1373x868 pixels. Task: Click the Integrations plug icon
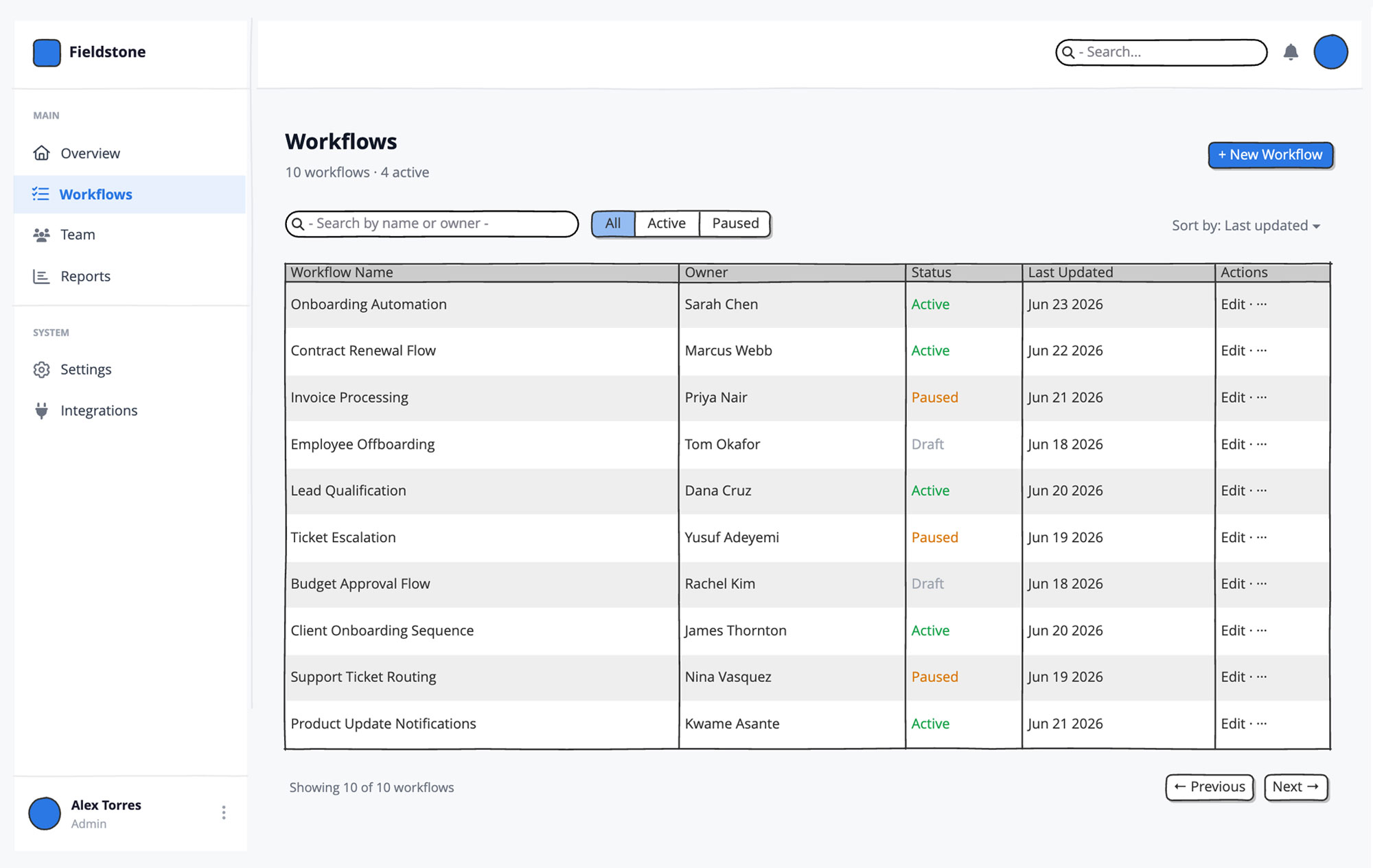tap(41, 410)
